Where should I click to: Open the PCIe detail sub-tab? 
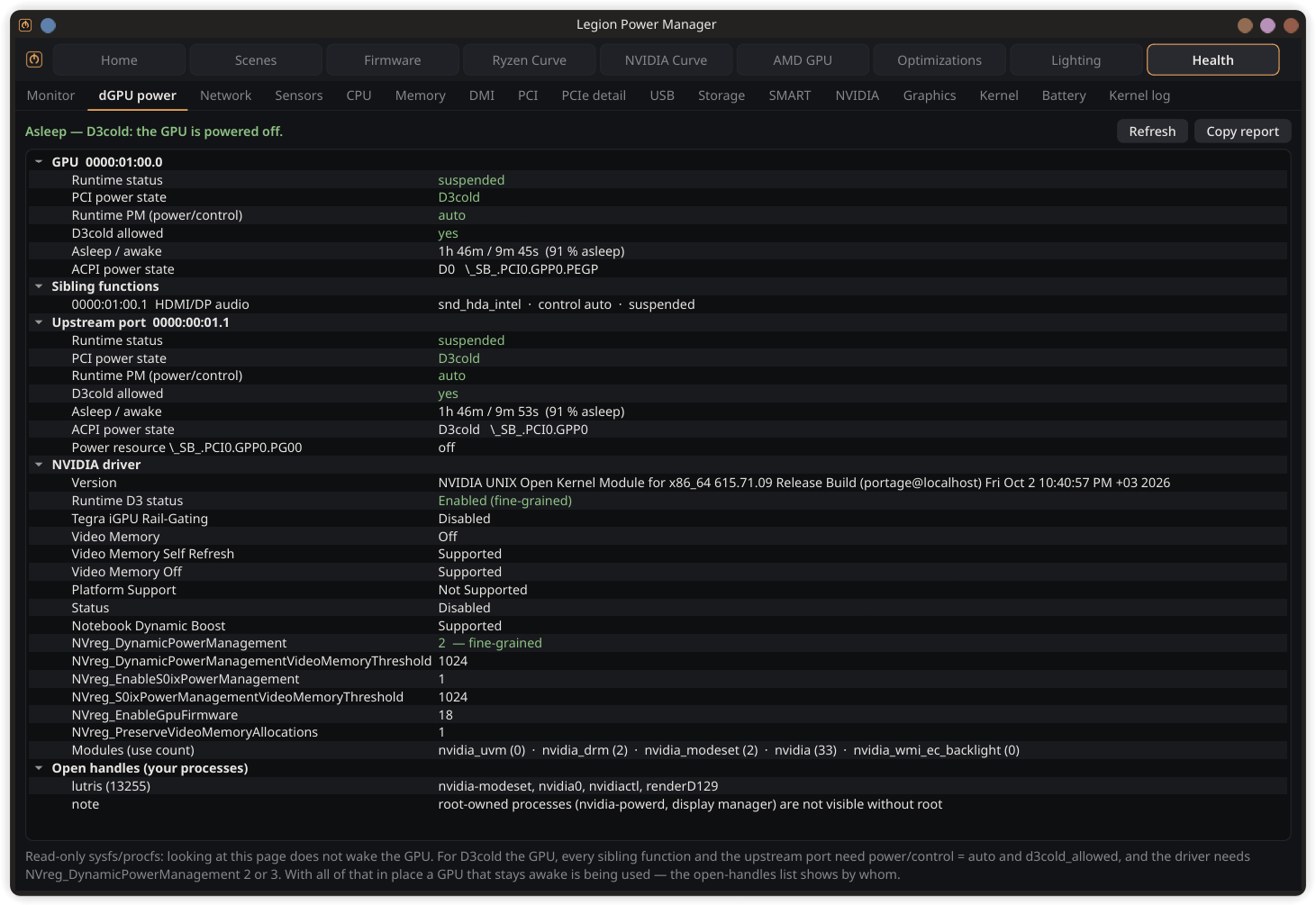point(594,95)
